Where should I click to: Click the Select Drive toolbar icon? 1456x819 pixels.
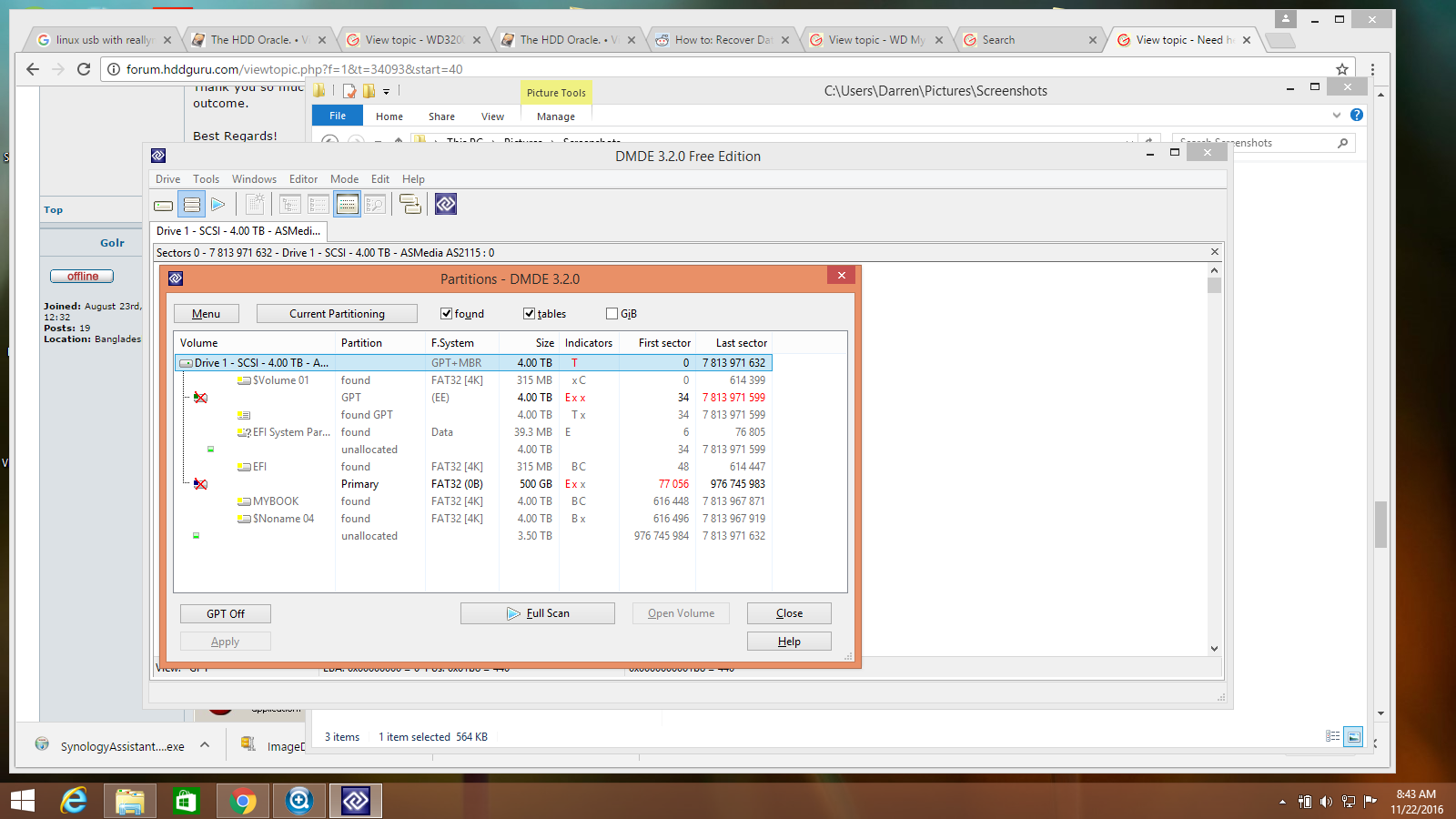click(x=164, y=205)
